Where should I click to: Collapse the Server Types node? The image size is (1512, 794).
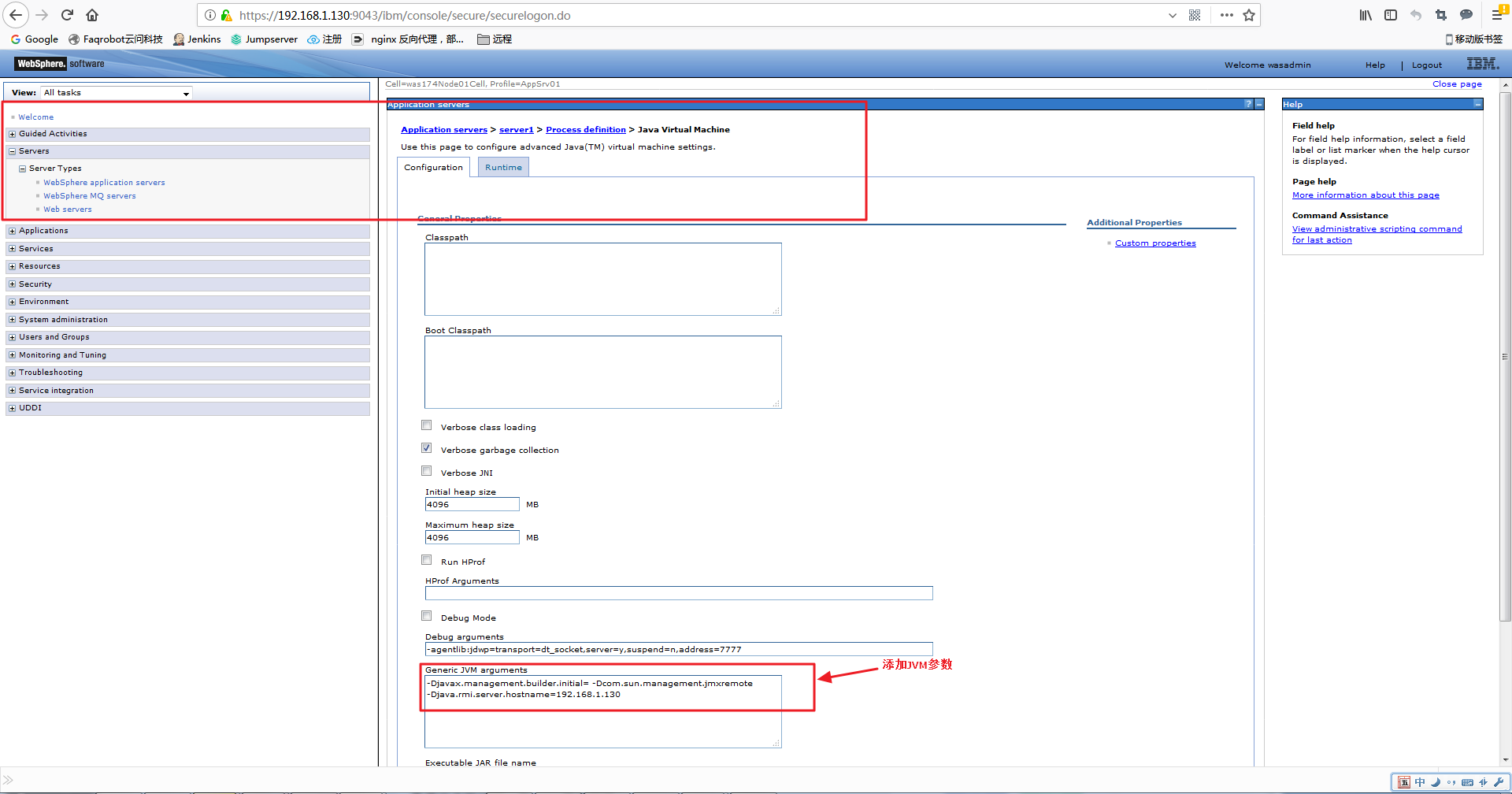[x=22, y=169]
